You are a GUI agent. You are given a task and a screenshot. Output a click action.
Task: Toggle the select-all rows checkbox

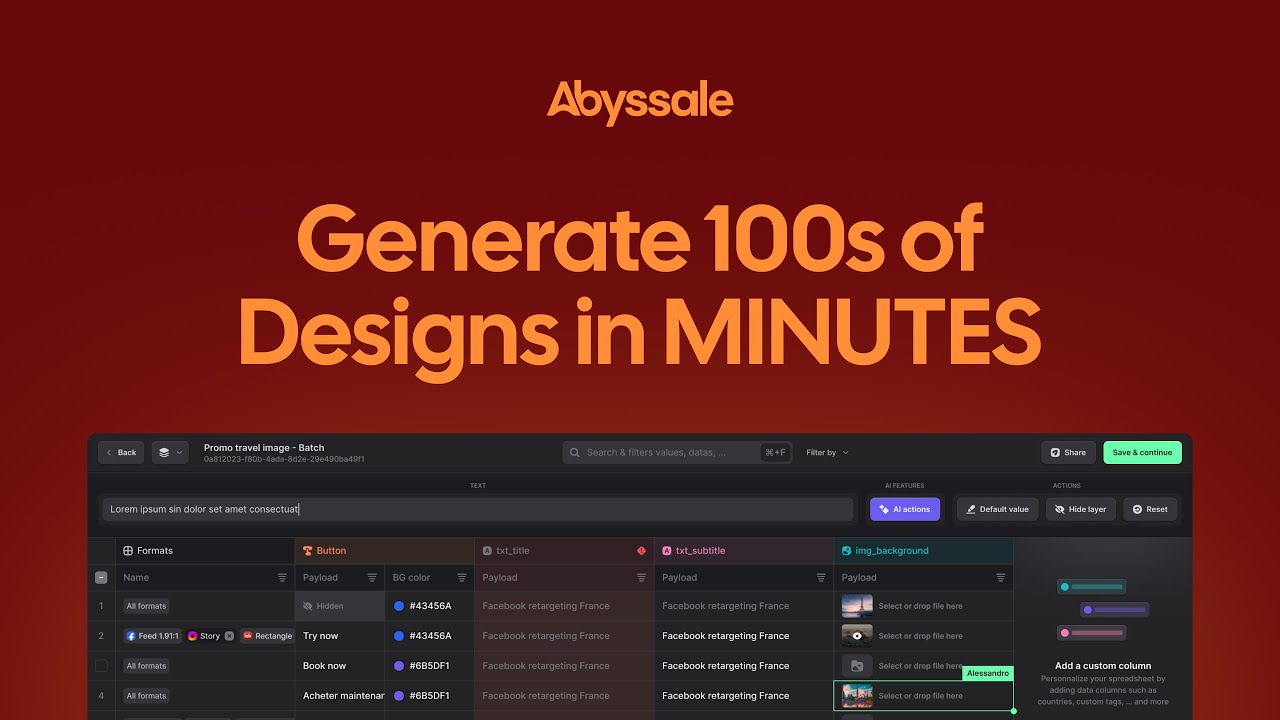tap(101, 577)
